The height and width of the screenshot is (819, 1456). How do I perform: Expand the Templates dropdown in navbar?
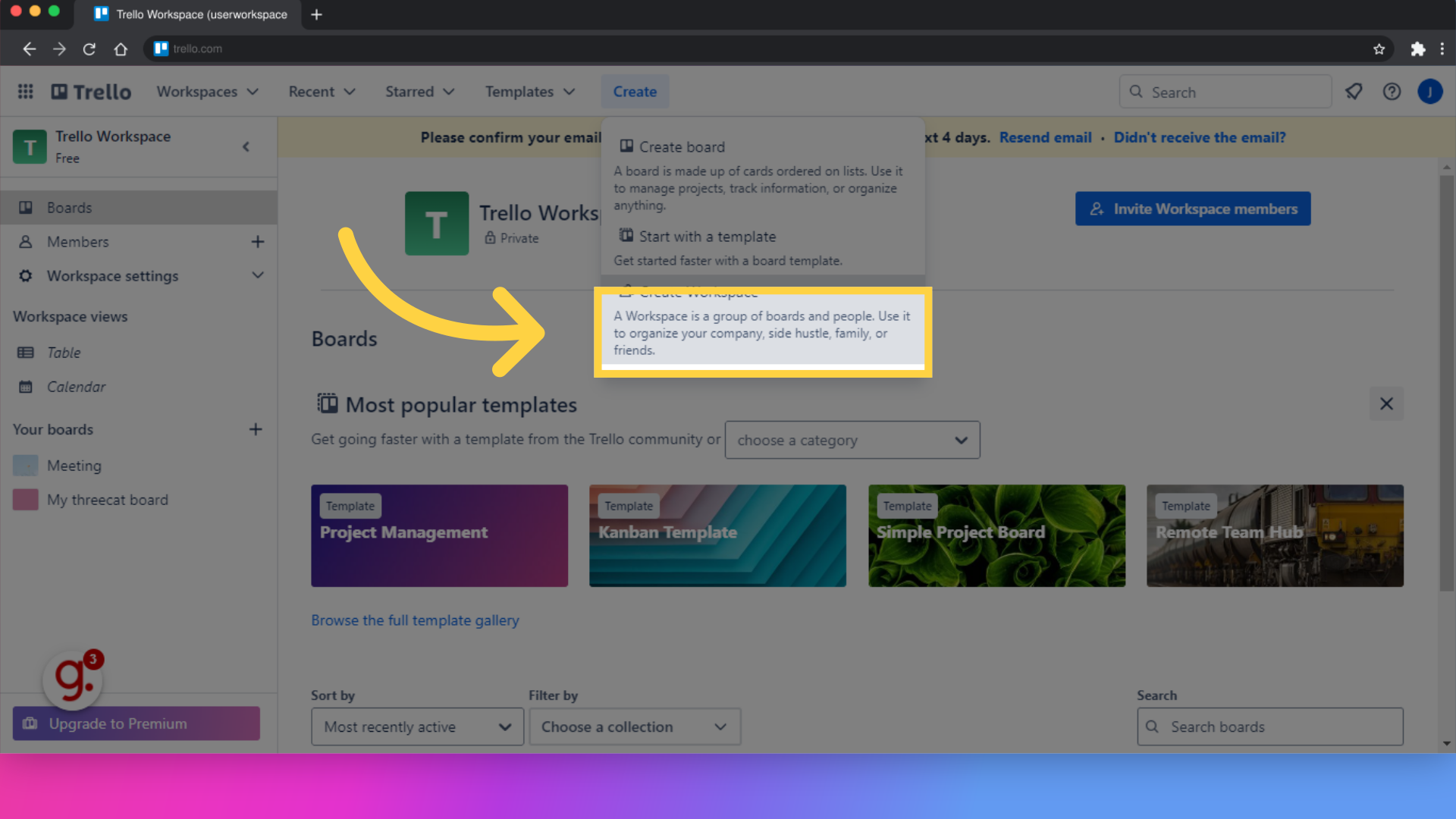529,92
